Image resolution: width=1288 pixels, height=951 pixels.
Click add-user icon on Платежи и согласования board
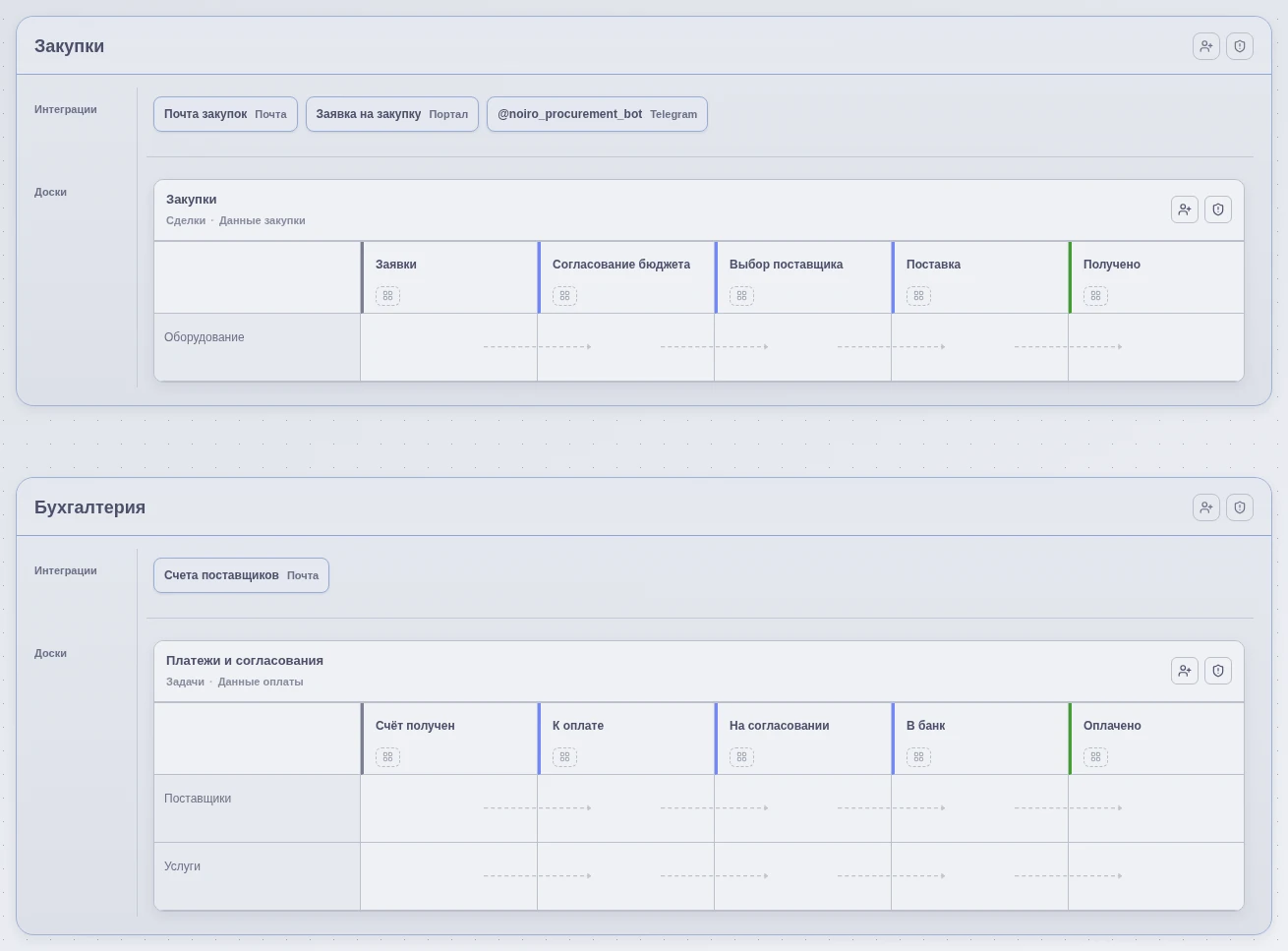click(1185, 671)
